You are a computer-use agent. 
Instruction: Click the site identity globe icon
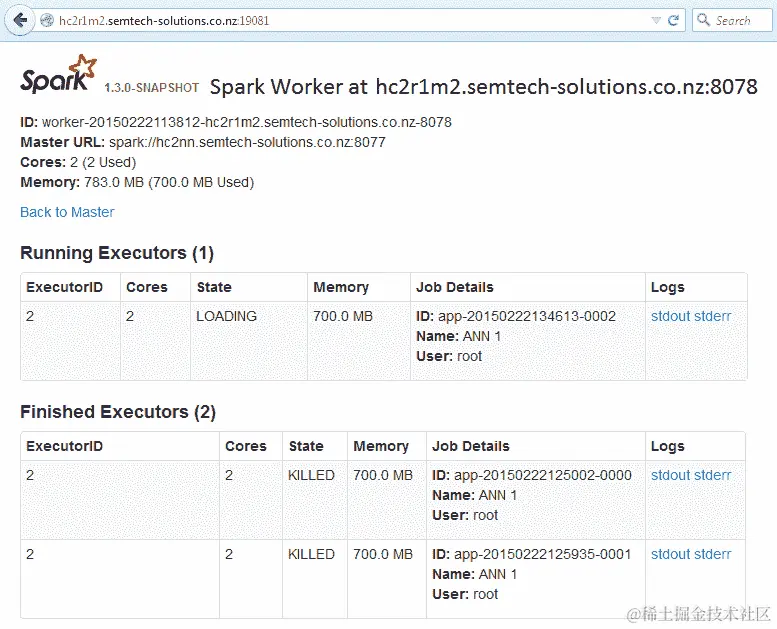tap(47, 21)
